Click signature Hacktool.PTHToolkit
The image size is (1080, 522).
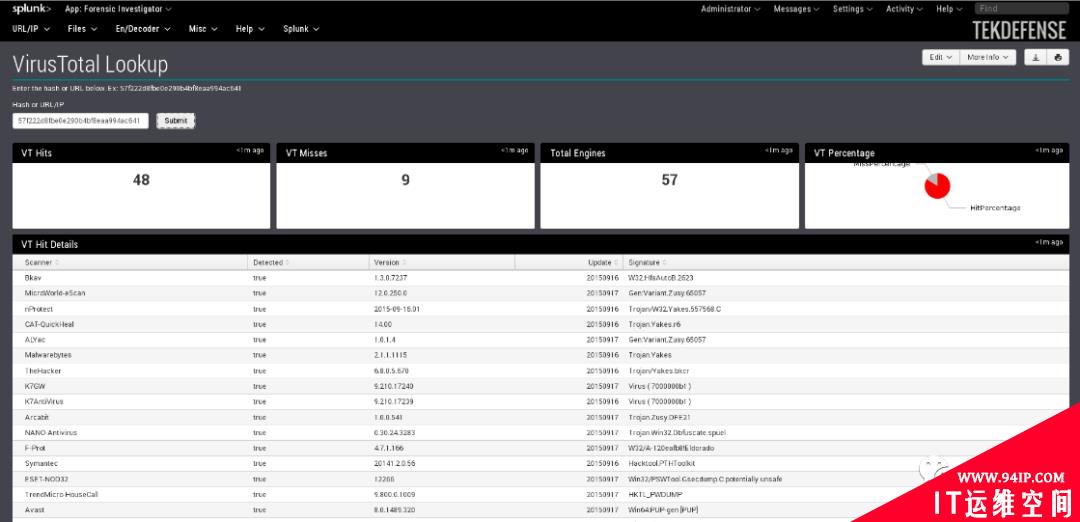(x=663, y=463)
